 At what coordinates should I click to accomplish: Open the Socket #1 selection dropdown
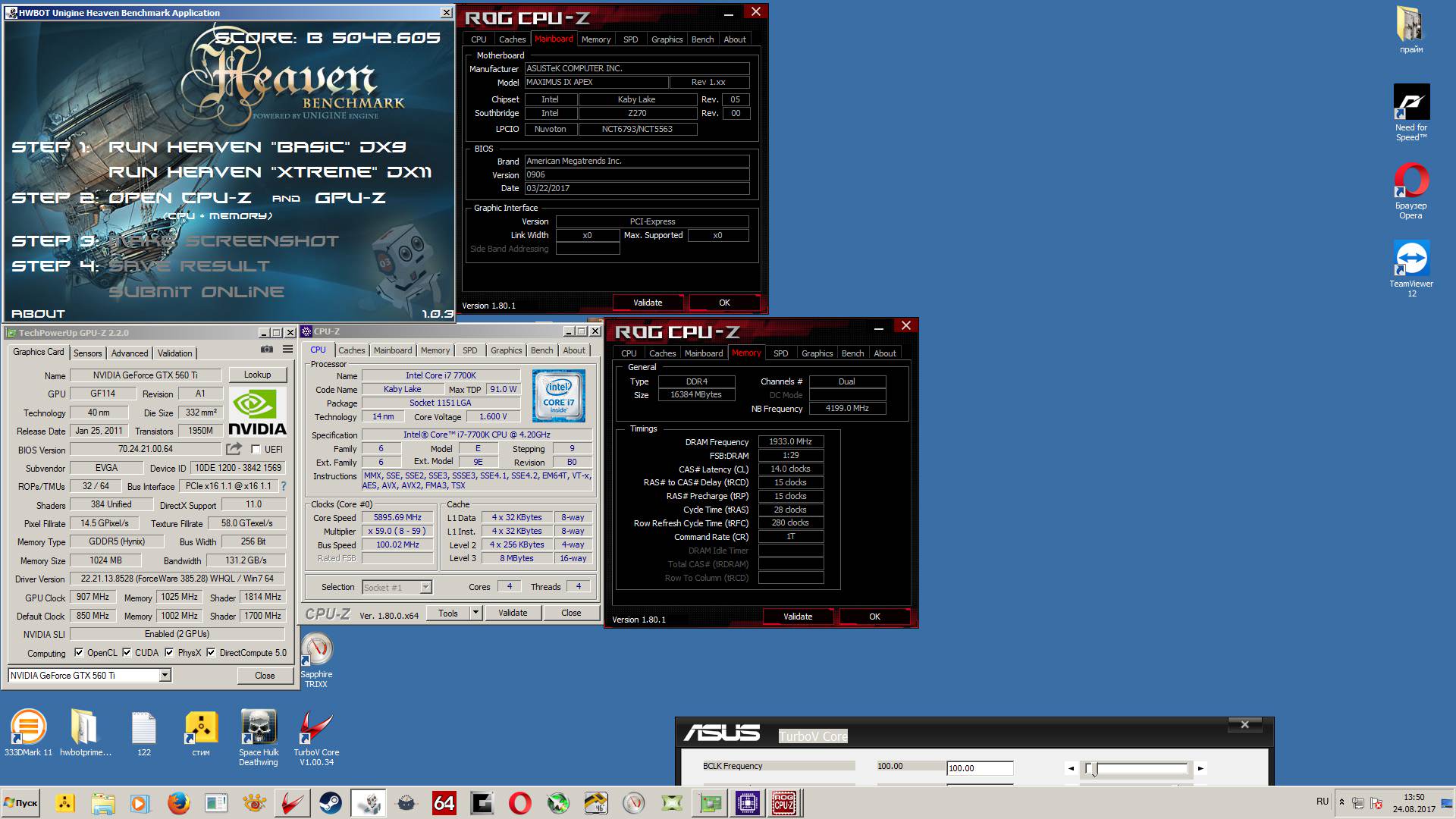tap(425, 587)
